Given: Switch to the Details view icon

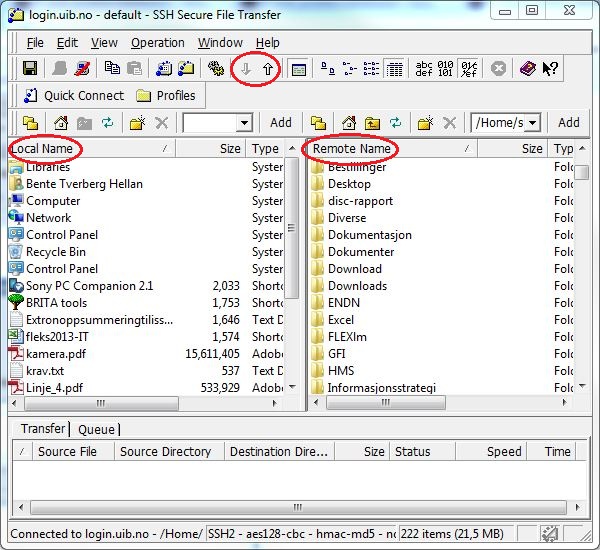Looking at the screenshot, I should tap(394, 69).
